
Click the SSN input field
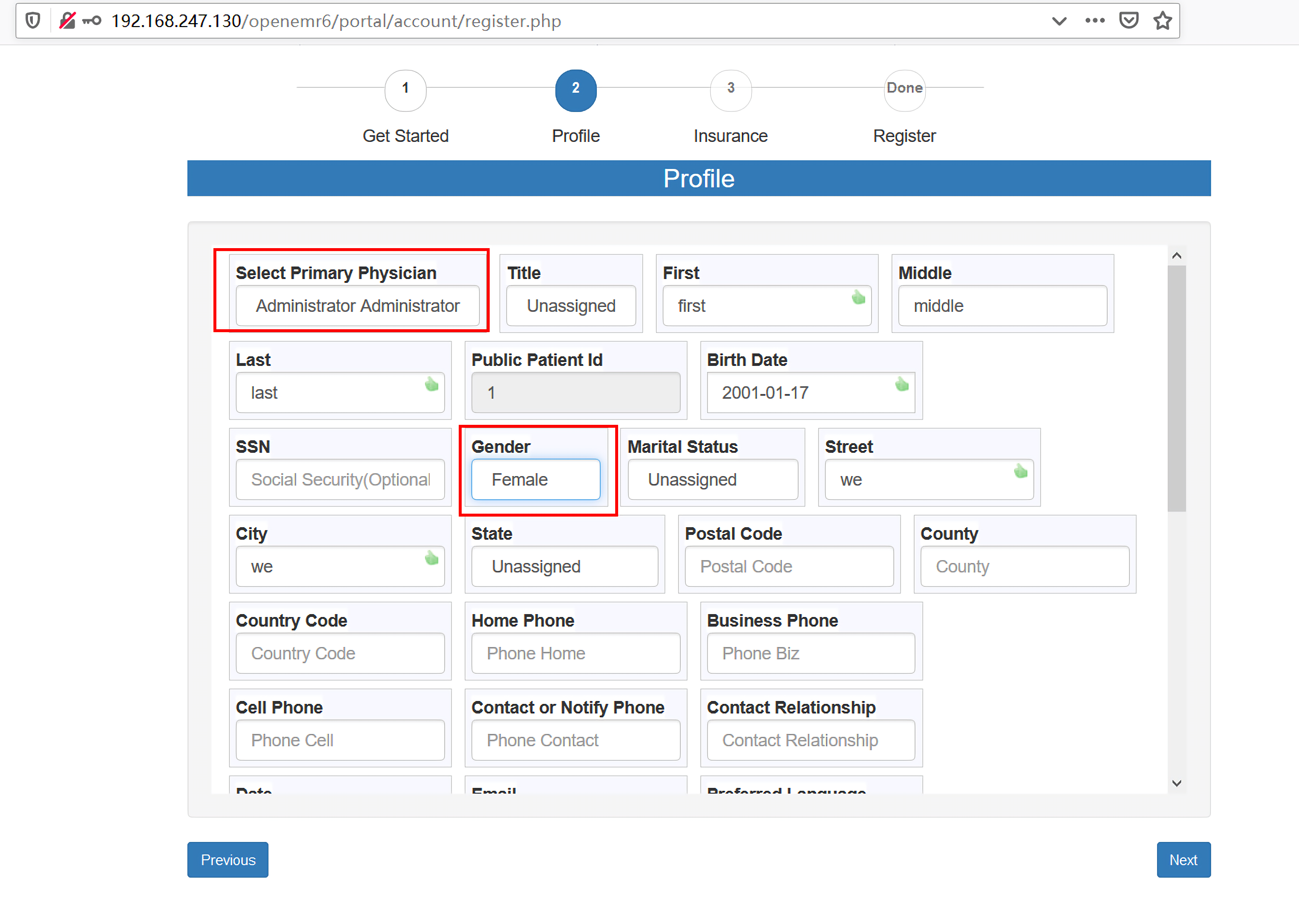pyautogui.click(x=339, y=480)
